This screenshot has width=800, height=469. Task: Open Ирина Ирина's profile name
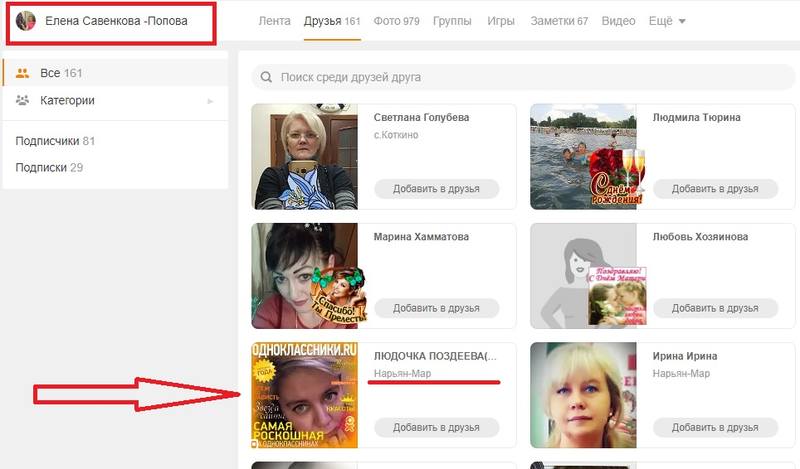coord(685,356)
